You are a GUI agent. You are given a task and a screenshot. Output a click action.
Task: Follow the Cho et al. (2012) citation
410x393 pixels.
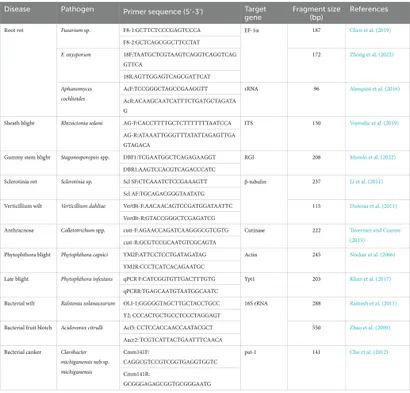pos(369,352)
